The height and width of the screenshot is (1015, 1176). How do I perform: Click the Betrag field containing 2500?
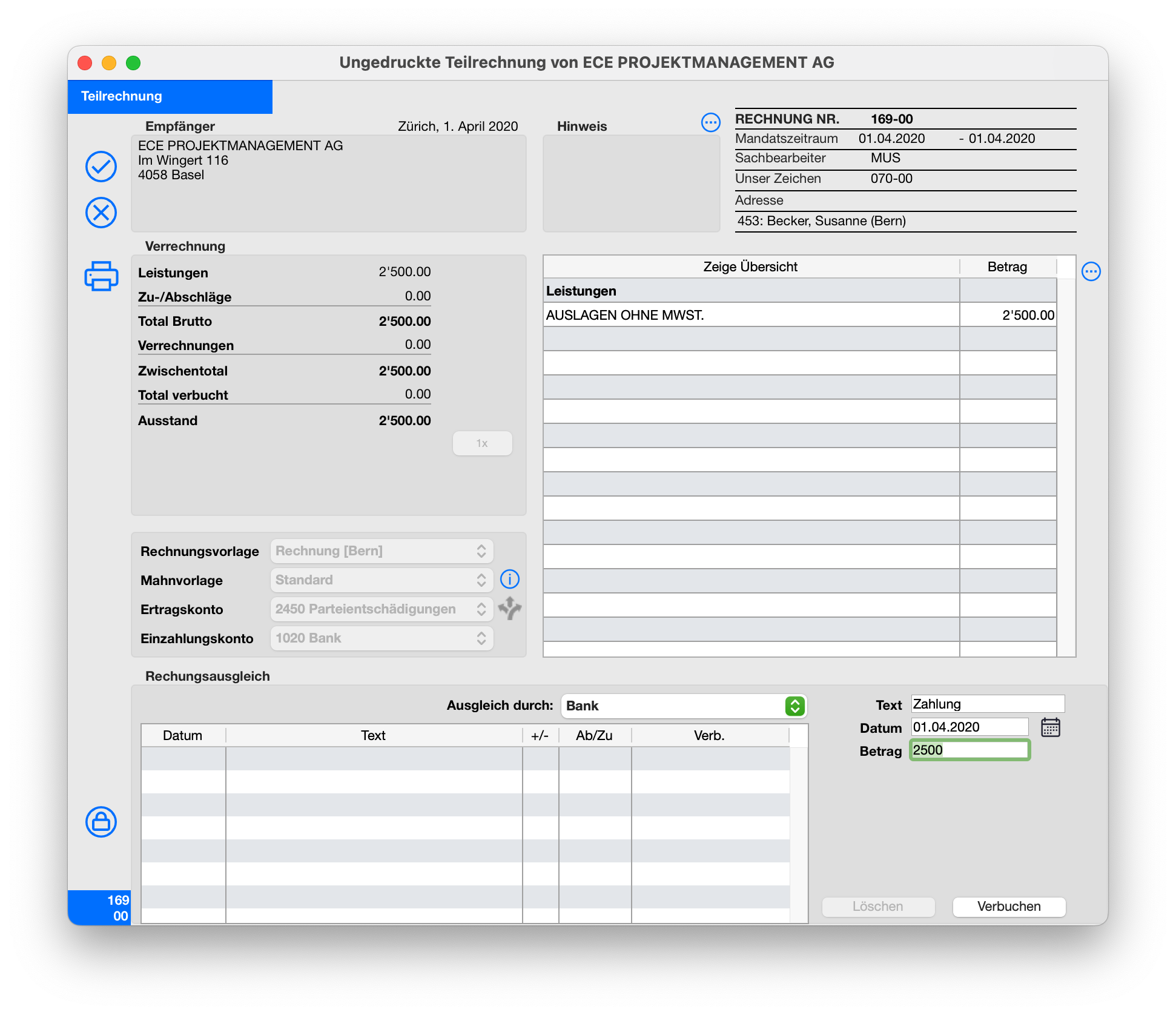point(970,750)
